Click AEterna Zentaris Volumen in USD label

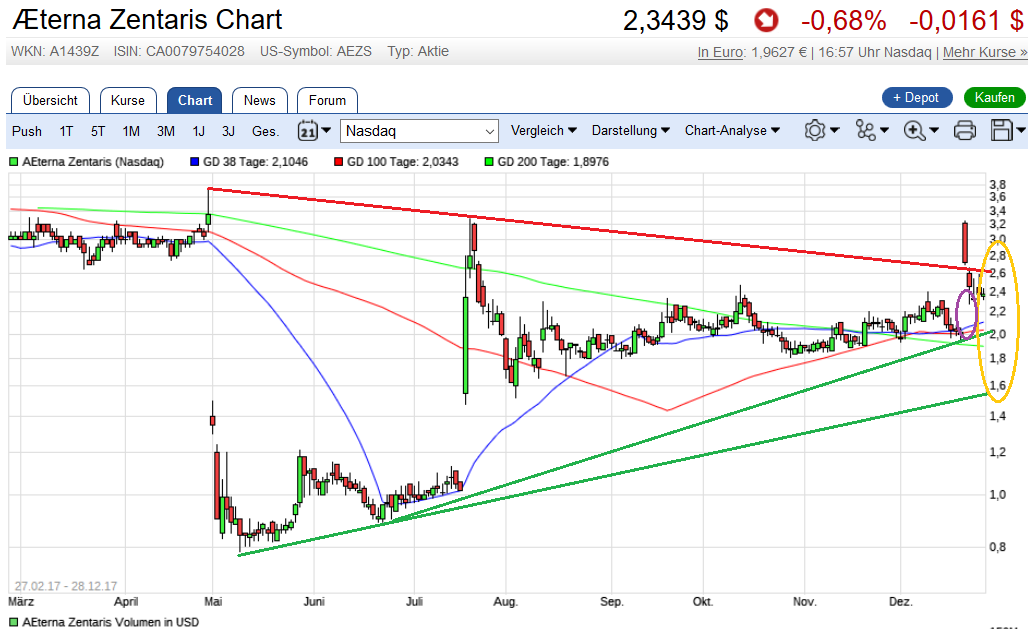(110, 622)
